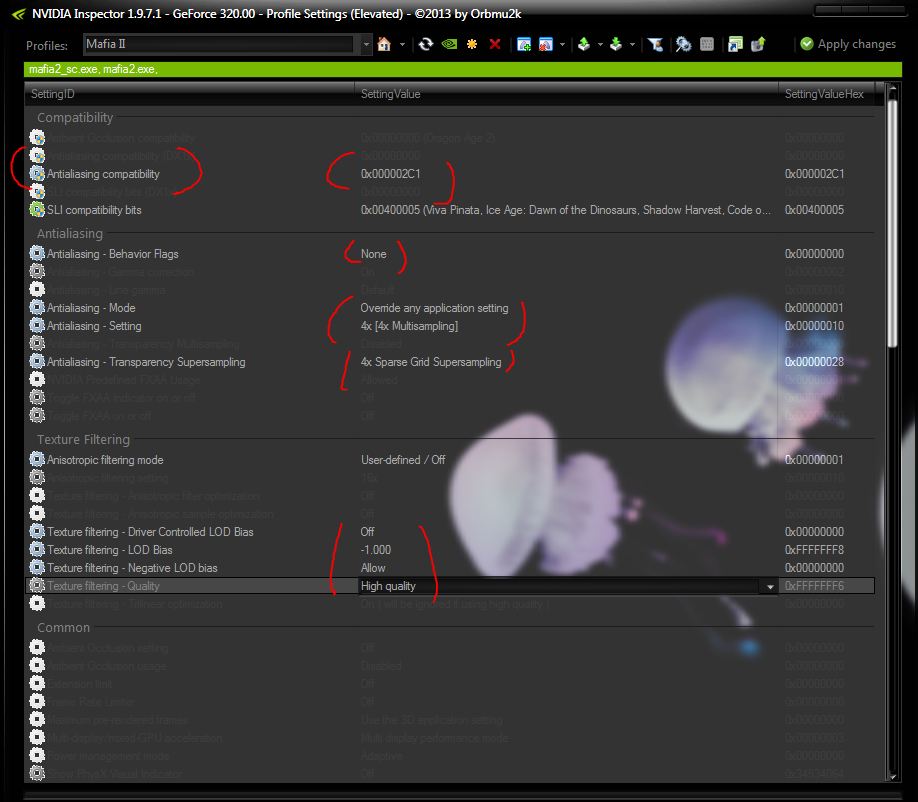Click gear icon for Antialiasing - Behavior Flags
Screen dimensions: 918x802
(37, 253)
